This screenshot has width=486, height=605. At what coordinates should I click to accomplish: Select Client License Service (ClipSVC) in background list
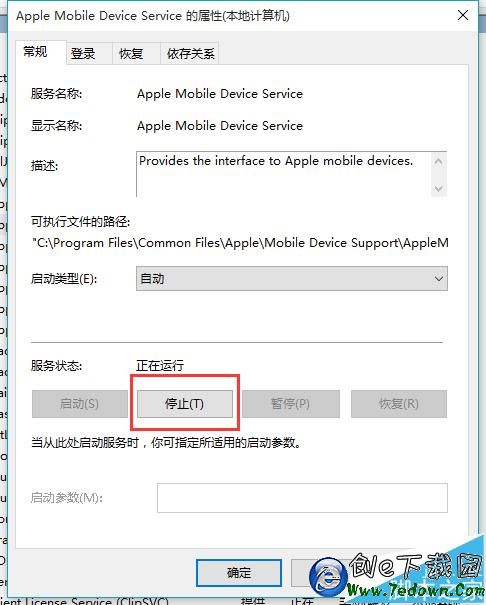pyautogui.click(x=85, y=601)
